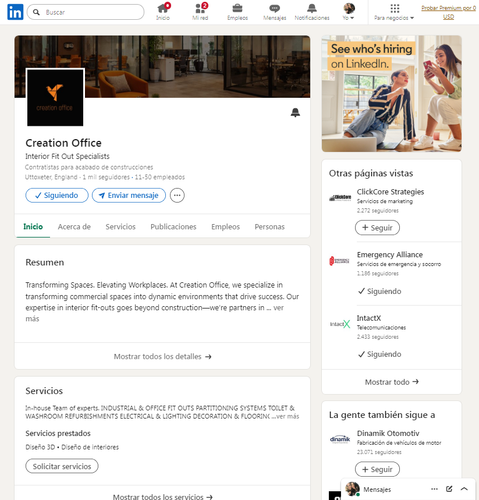Expand the Mensajes chat panel chevron

click(x=464, y=489)
